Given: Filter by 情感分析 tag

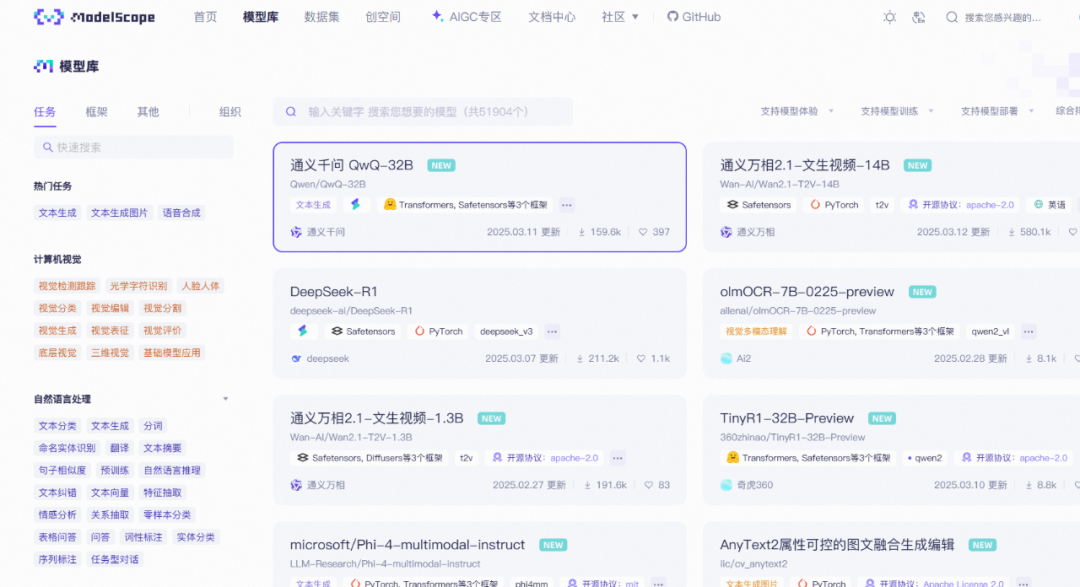Looking at the screenshot, I should [57, 515].
